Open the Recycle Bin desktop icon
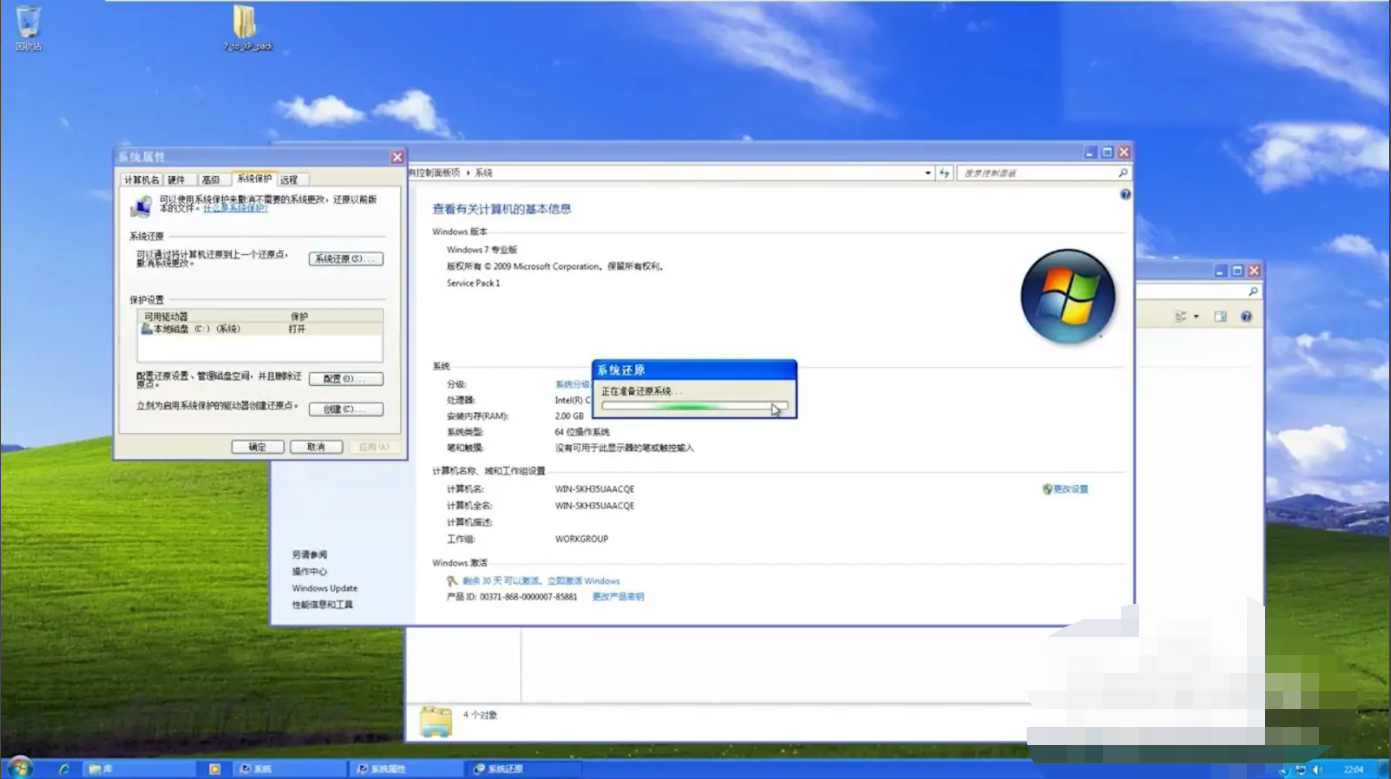The height and width of the screenshot is (779, 1391). 28,27
